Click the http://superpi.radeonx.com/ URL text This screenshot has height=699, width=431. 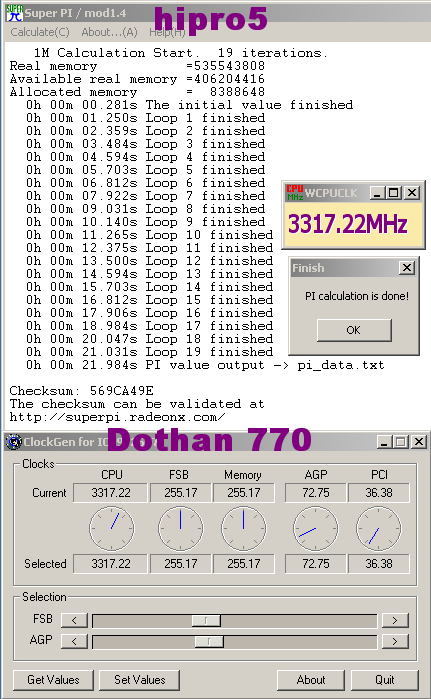118,417
